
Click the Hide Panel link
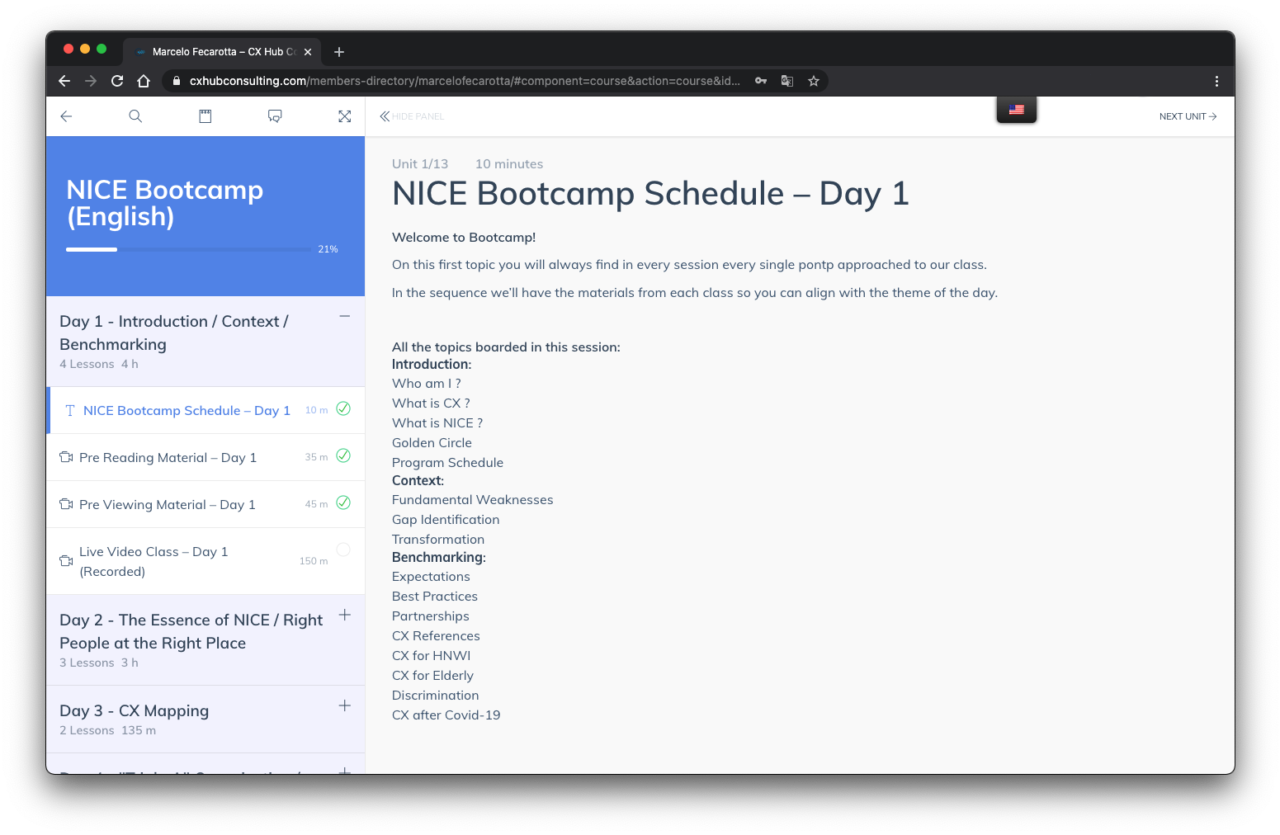(412, 117)
